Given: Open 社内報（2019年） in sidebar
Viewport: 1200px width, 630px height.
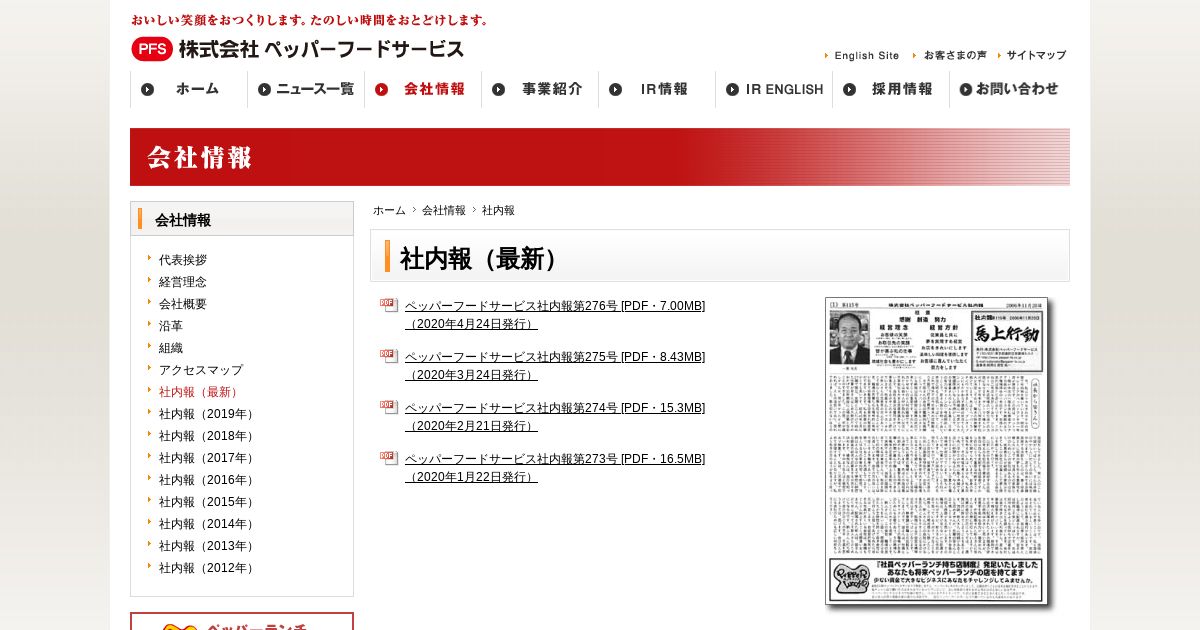Looking at the screenshot, I should click(x=208, y=414).
